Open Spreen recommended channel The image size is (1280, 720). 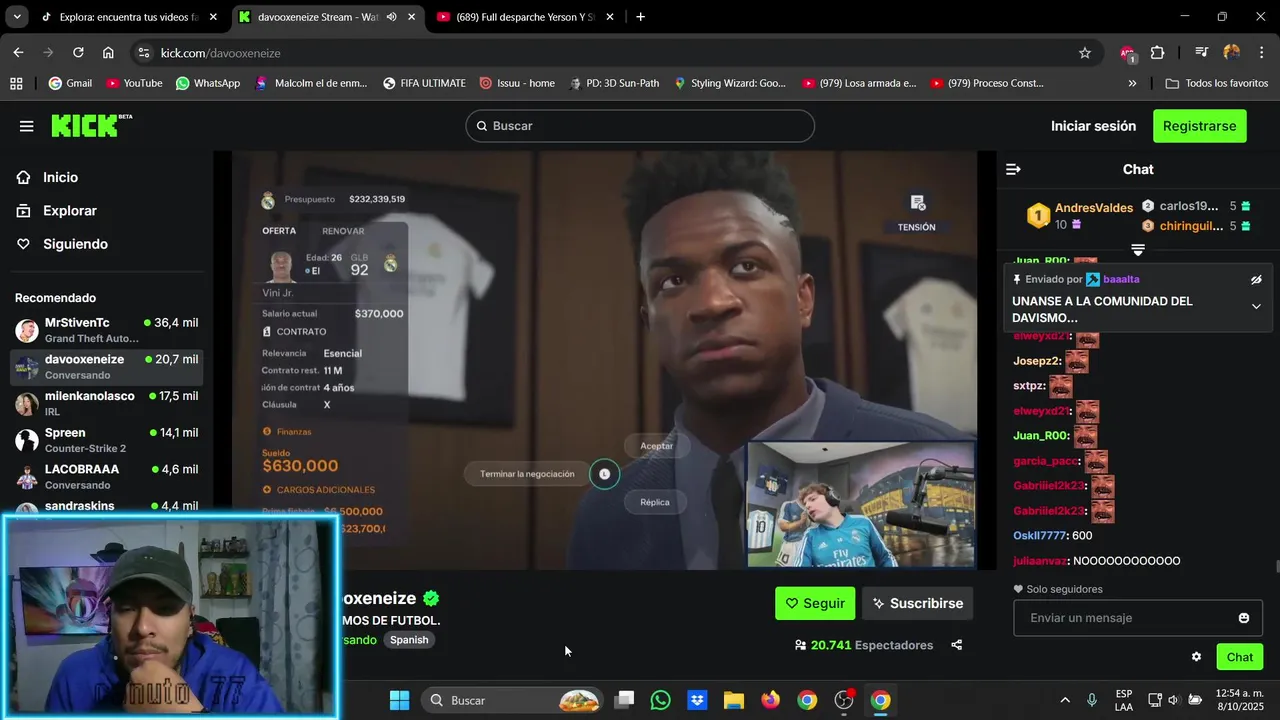(106, 441)
